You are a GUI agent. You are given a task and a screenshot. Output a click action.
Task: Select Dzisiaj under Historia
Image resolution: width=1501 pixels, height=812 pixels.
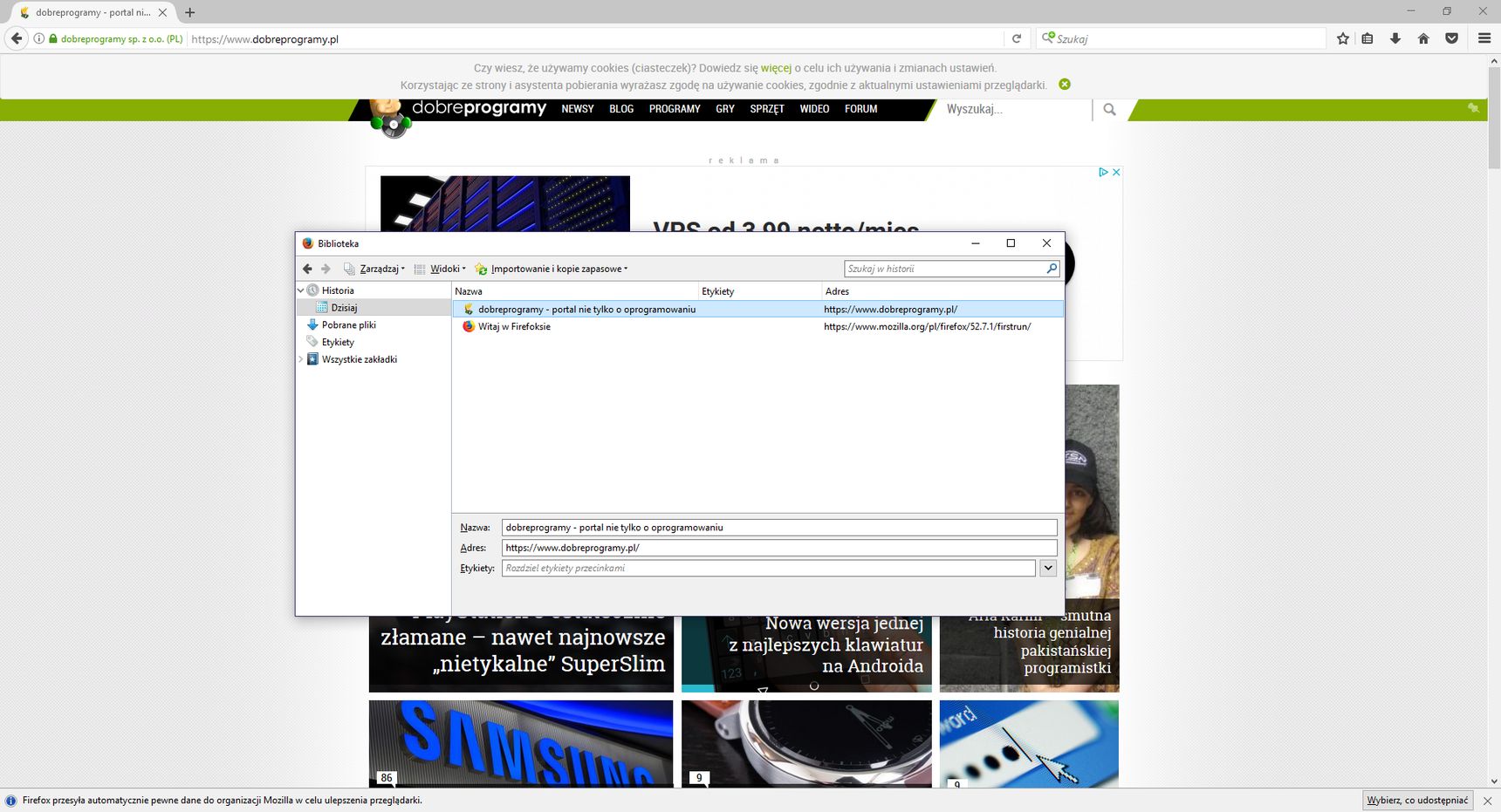(x=344, y=308)
